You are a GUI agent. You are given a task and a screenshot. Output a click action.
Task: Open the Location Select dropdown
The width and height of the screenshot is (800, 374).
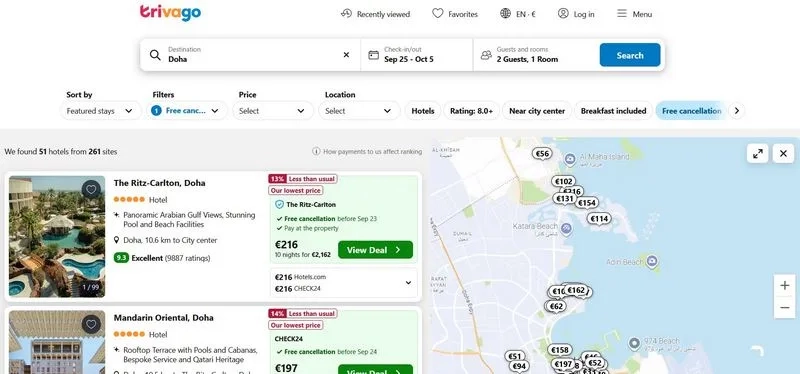359,111
